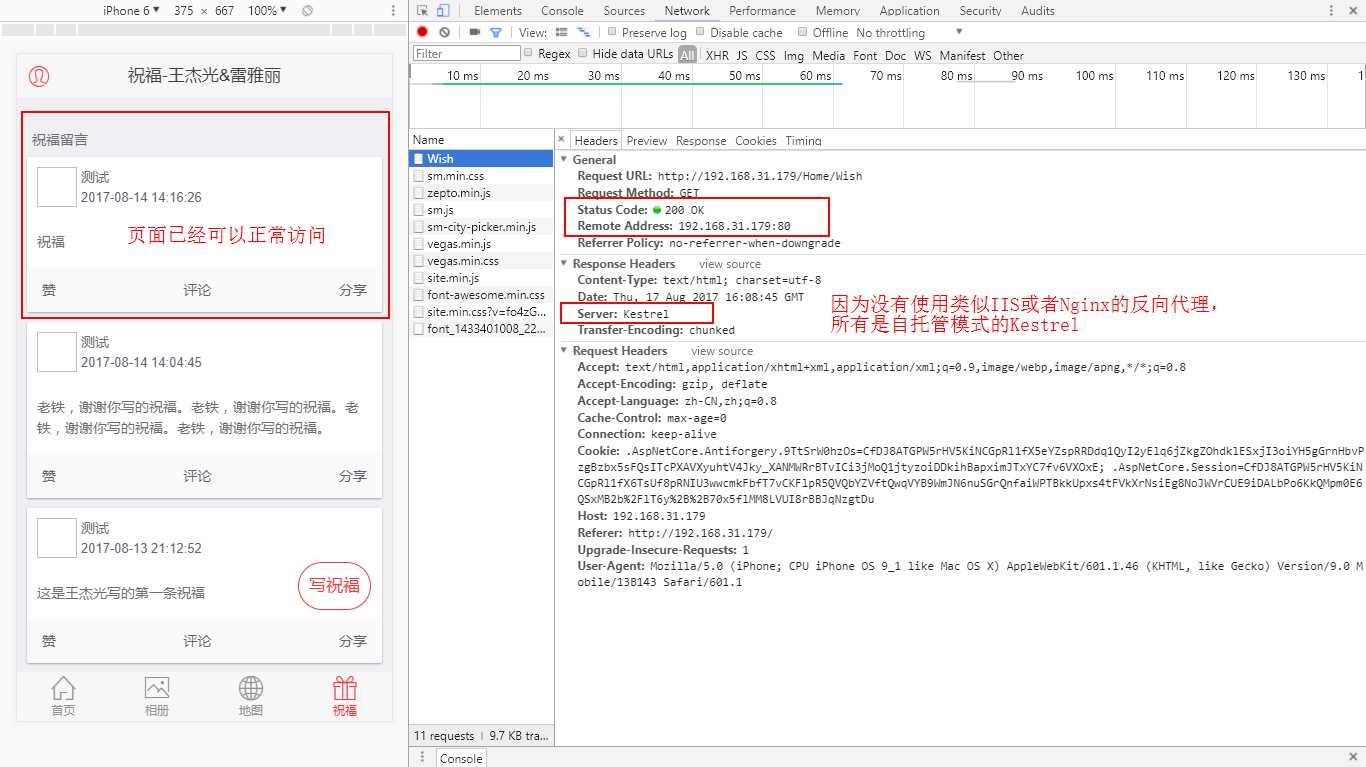Open the Security tab
The image size is (1366, 767).
click(980, 11)
